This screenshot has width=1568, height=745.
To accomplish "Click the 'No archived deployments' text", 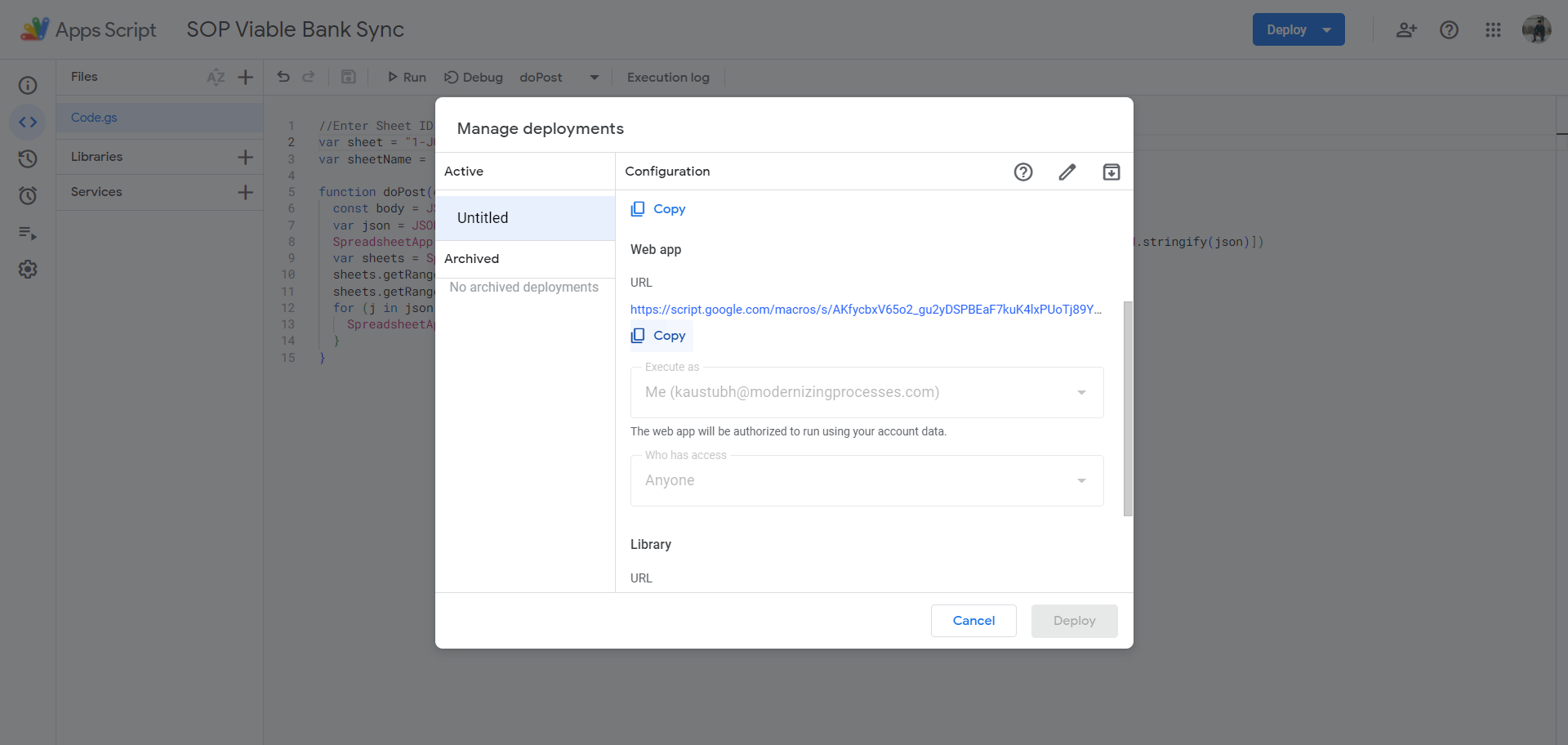I will (523, 288).
